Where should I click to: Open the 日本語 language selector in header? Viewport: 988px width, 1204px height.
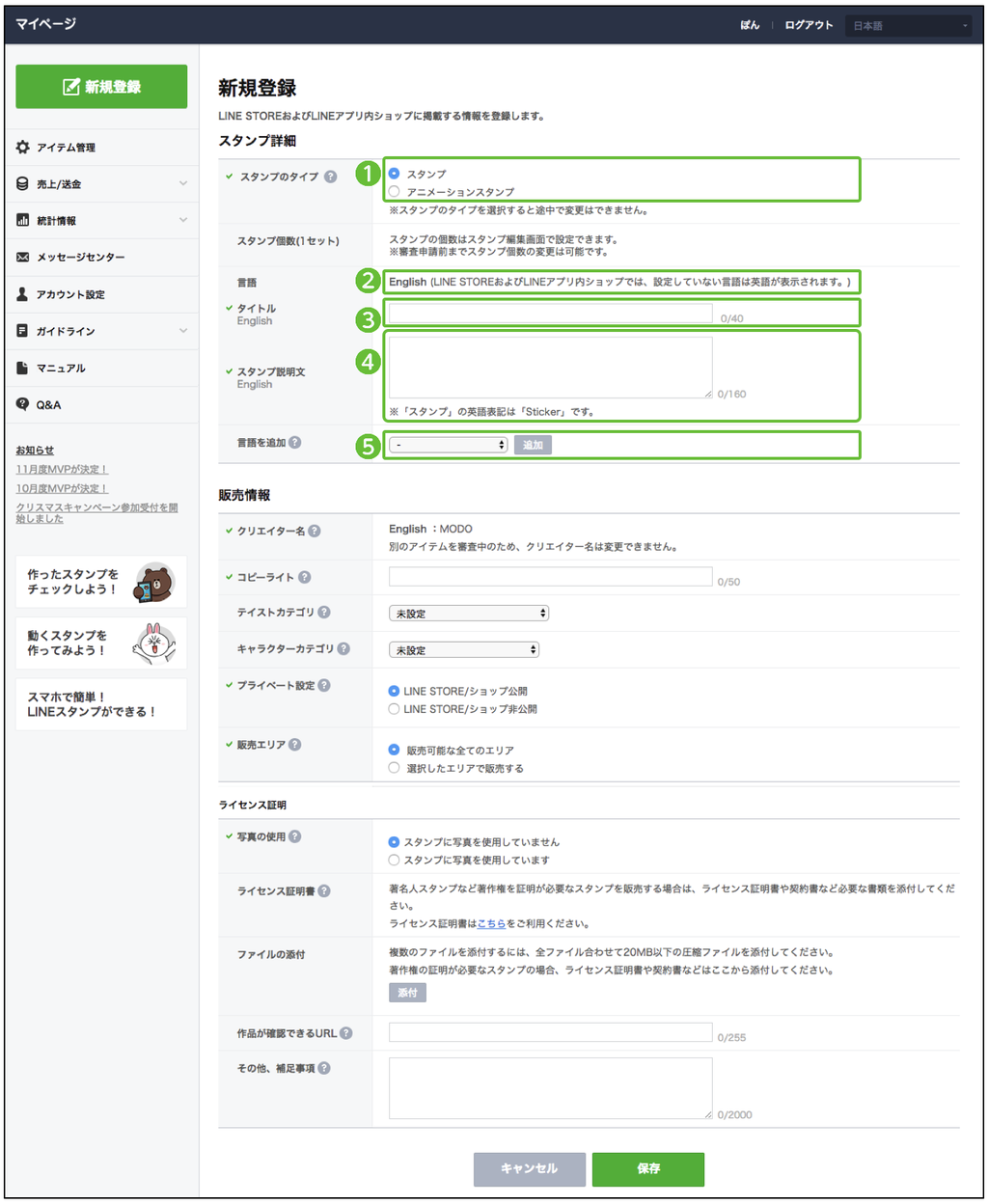click(x=910, y=26)
